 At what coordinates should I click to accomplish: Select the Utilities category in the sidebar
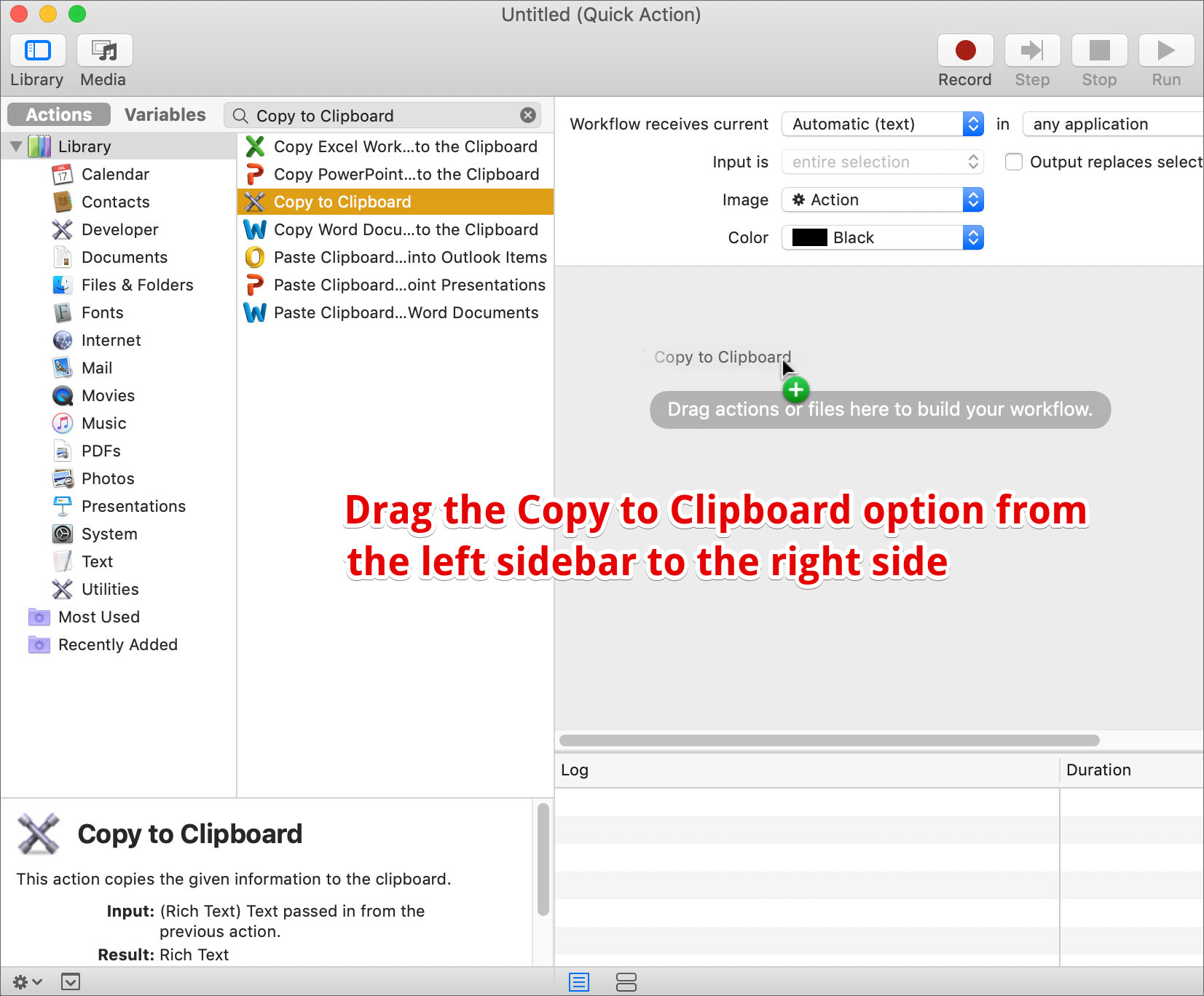click(x=109, y=589)
